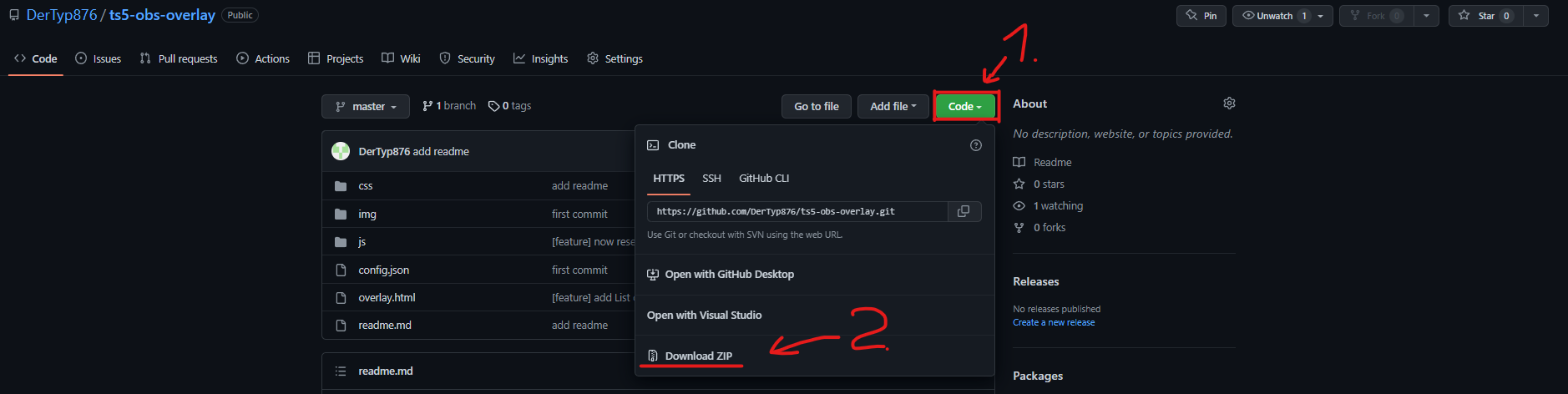Image resolution: width=1568 pixels, height=394 pixels.
Task: Open the js folder
Action: click(x=362, y=242)
